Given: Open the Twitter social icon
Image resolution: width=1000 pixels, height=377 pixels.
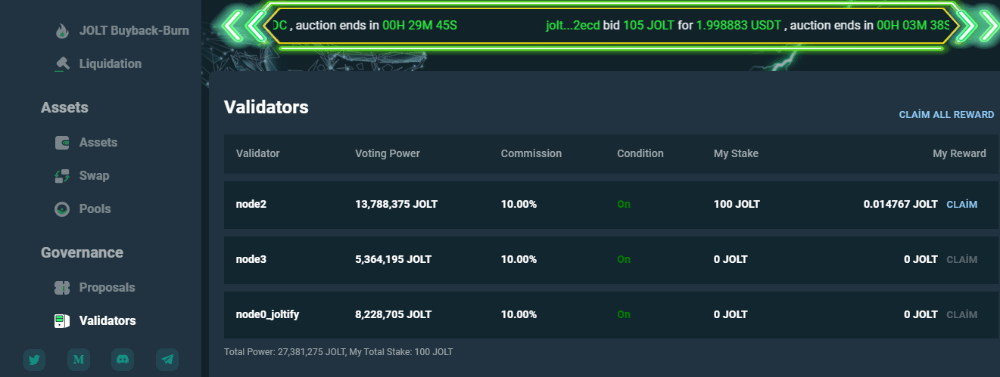Looking at the screenshot, I should [x=34, y=360].
